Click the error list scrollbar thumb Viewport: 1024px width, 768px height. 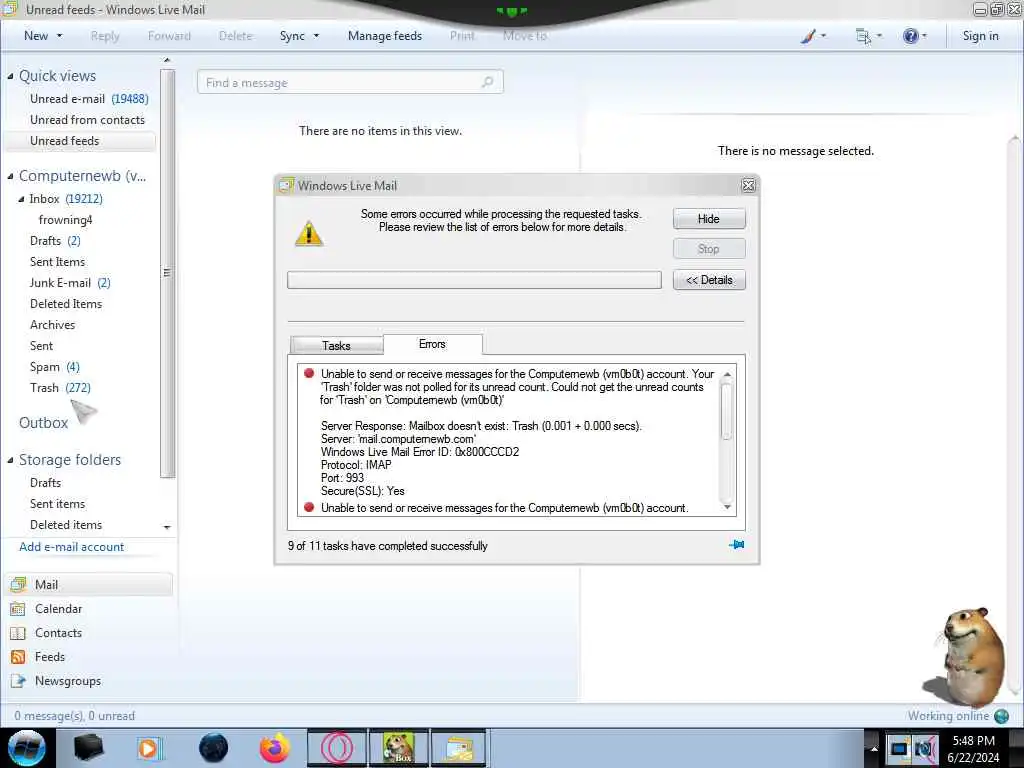click(726, 410)
